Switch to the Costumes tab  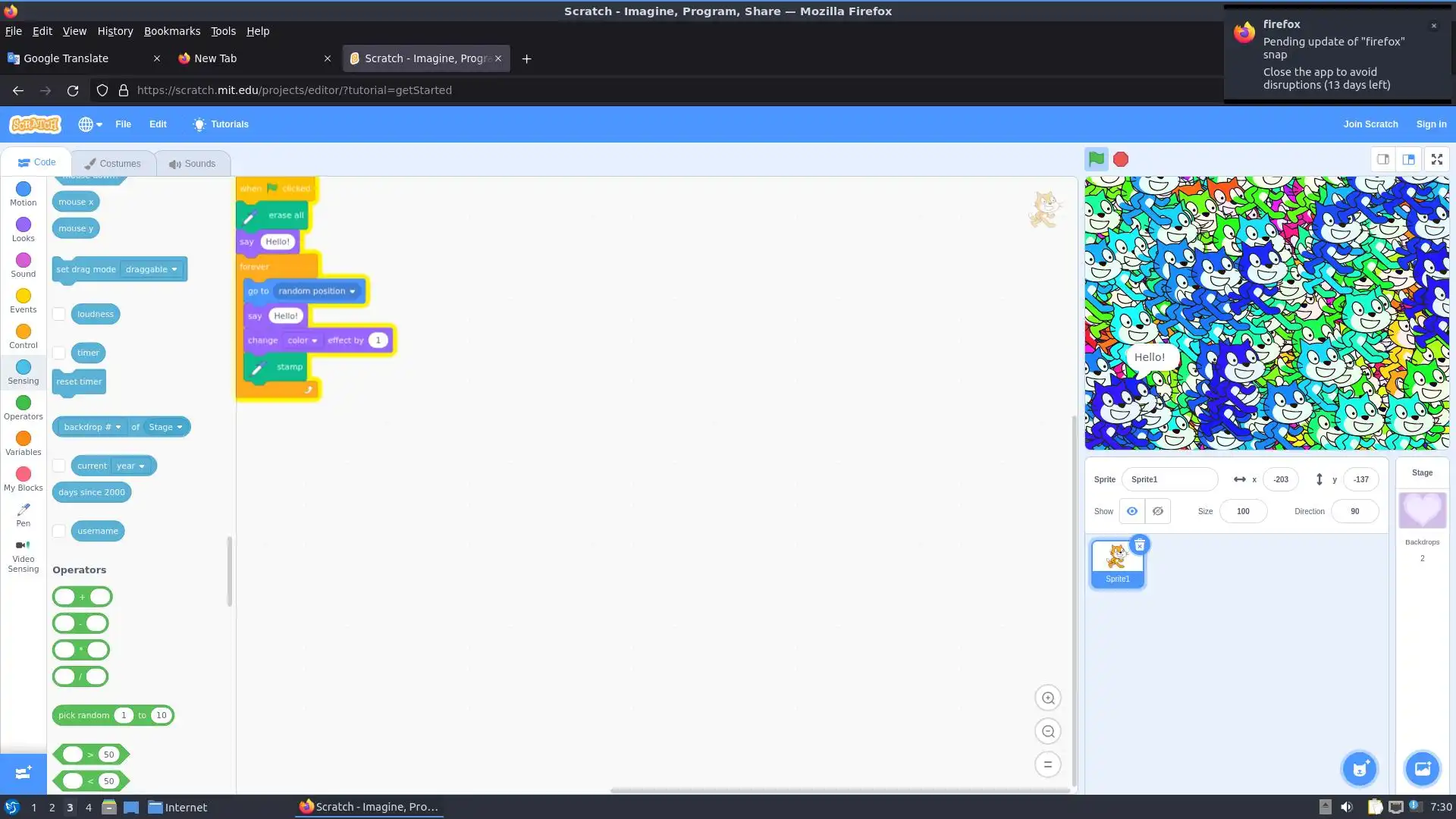point(113,164)
